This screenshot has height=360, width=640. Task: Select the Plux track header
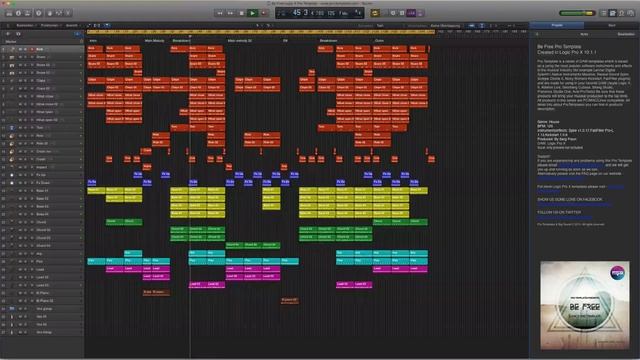(42, 261)
